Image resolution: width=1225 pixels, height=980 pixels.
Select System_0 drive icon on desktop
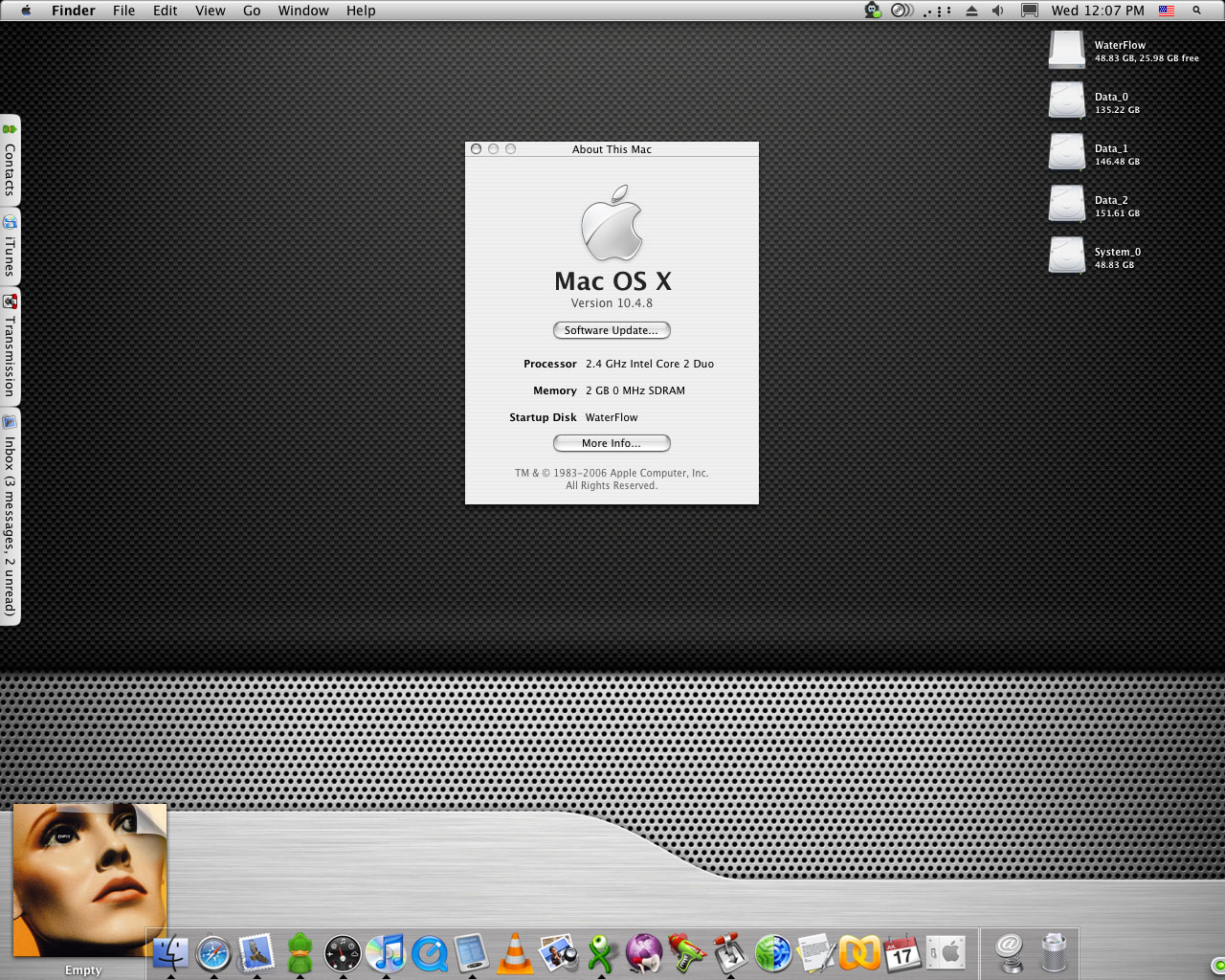click(x=1066, y=256)
